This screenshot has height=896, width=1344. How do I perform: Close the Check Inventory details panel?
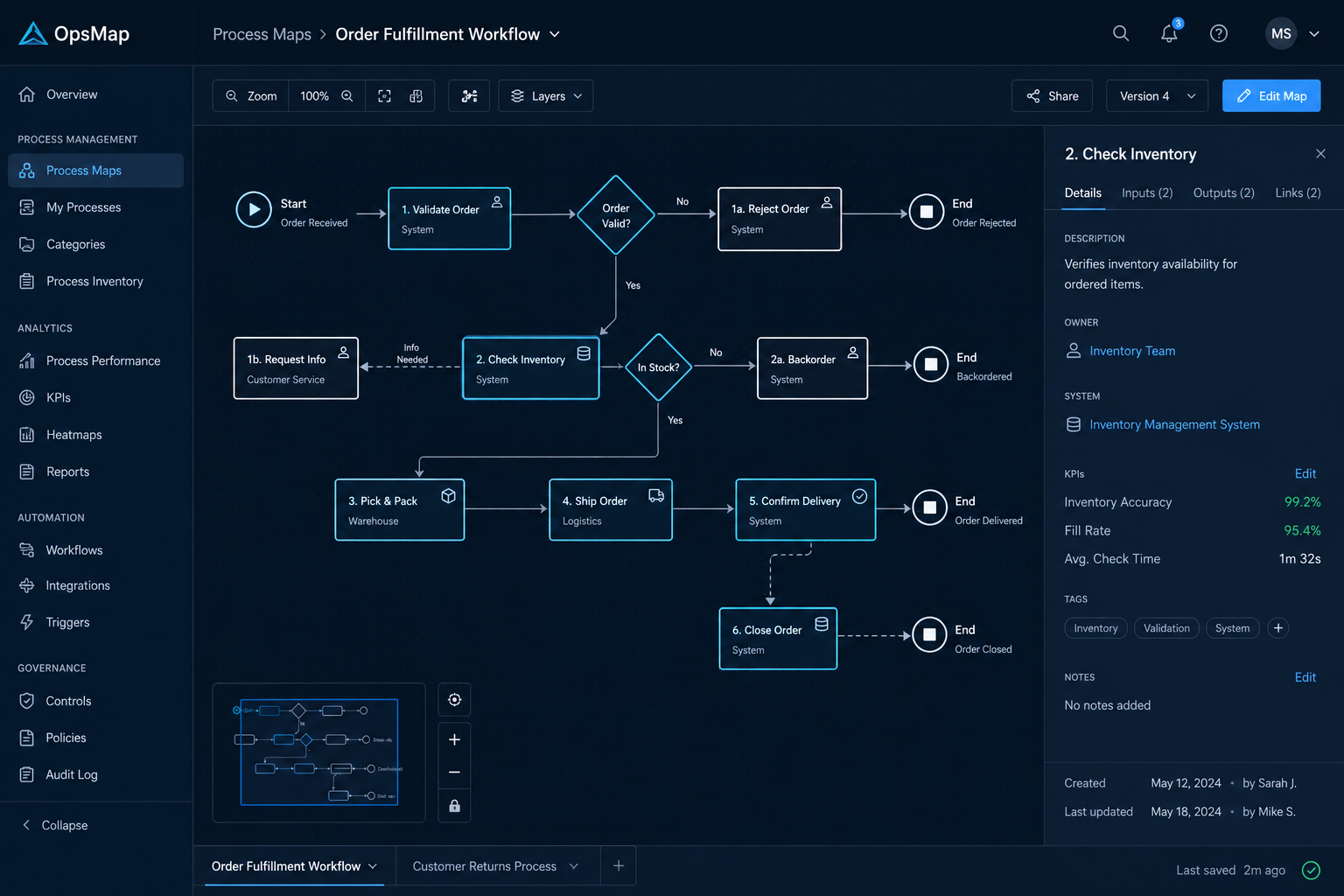1320,154
